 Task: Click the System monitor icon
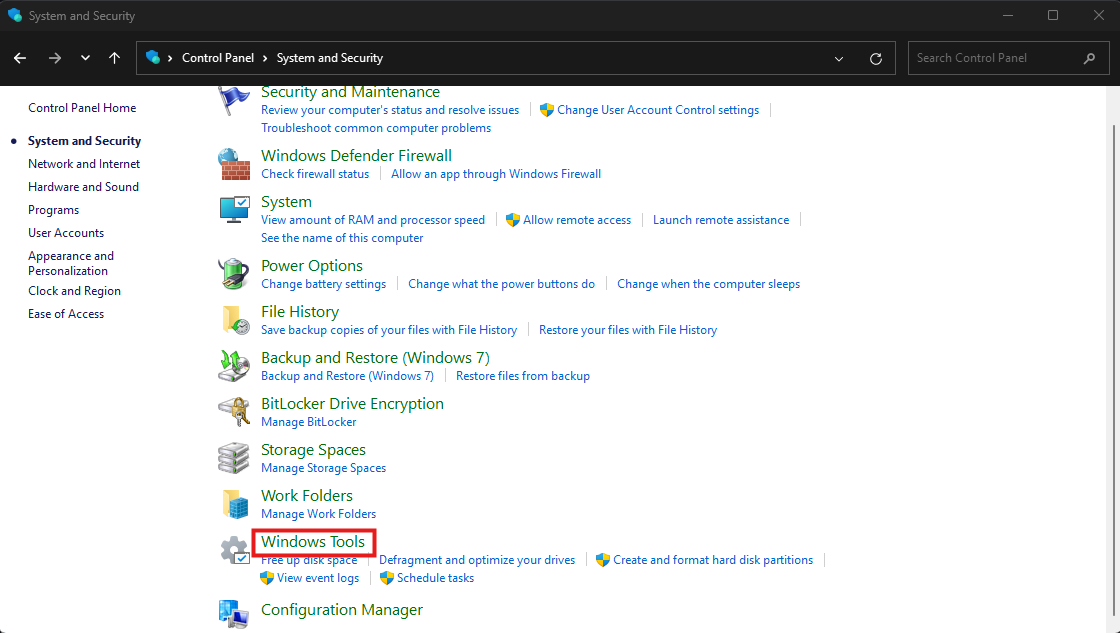click(x=234, y=209)
